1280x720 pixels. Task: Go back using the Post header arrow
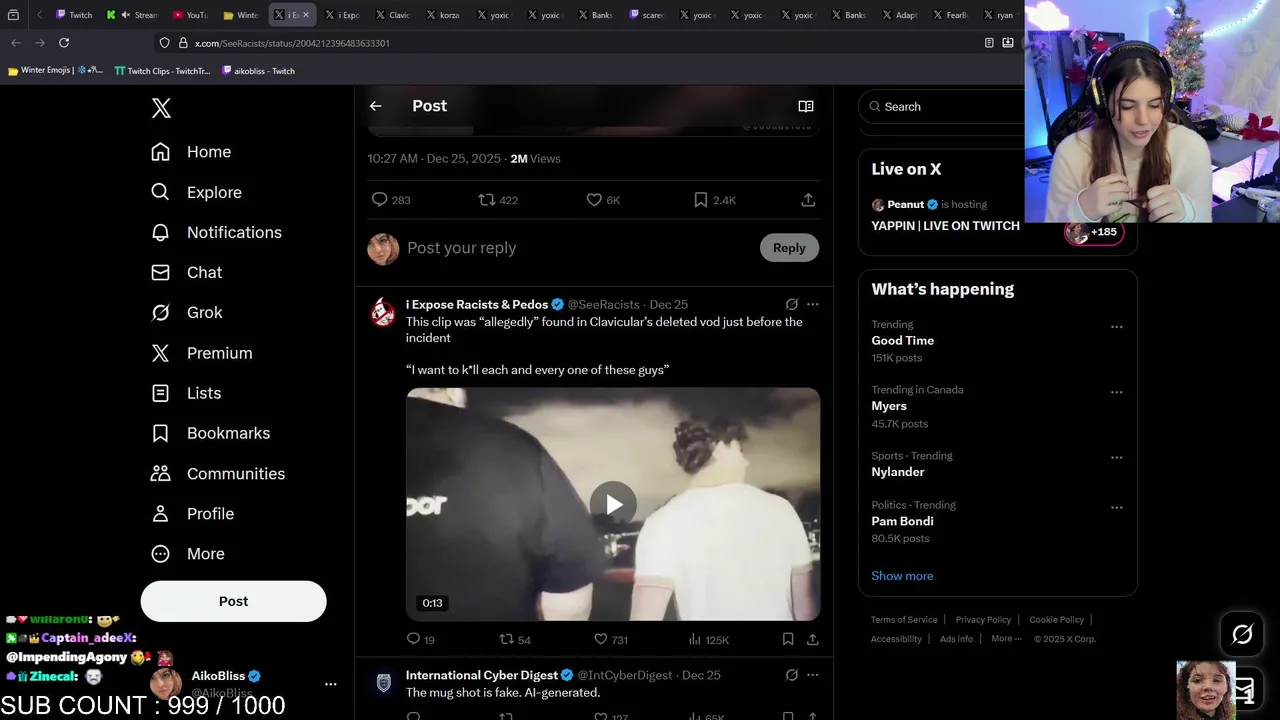[375, 106]
